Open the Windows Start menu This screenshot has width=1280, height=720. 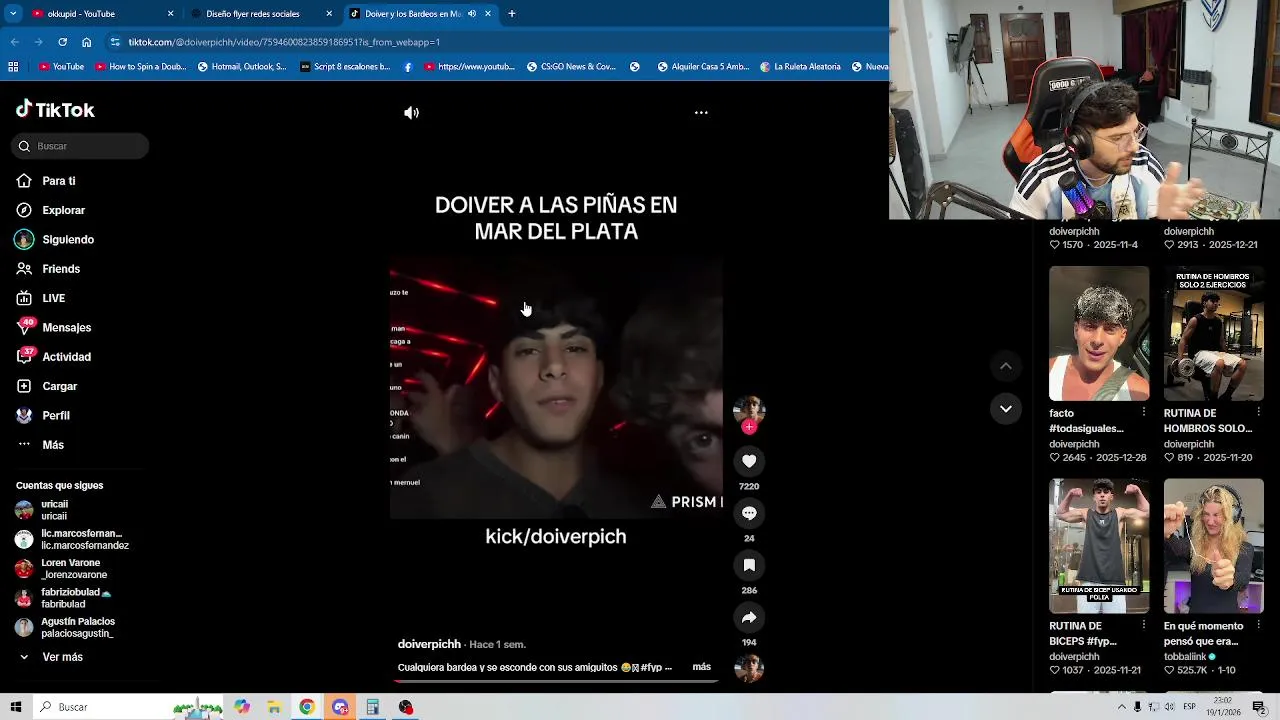pos(16,707)
